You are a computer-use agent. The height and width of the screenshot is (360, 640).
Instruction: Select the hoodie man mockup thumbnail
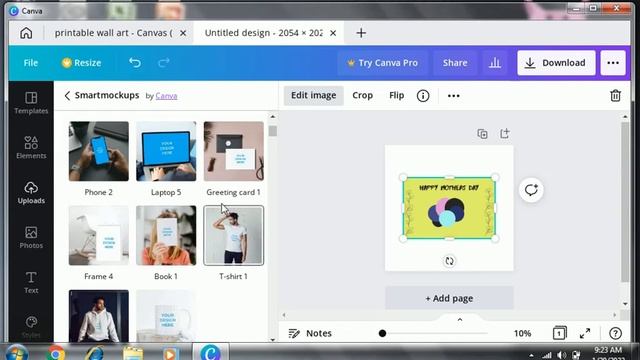pyautogui.click(x=99, y=316)
